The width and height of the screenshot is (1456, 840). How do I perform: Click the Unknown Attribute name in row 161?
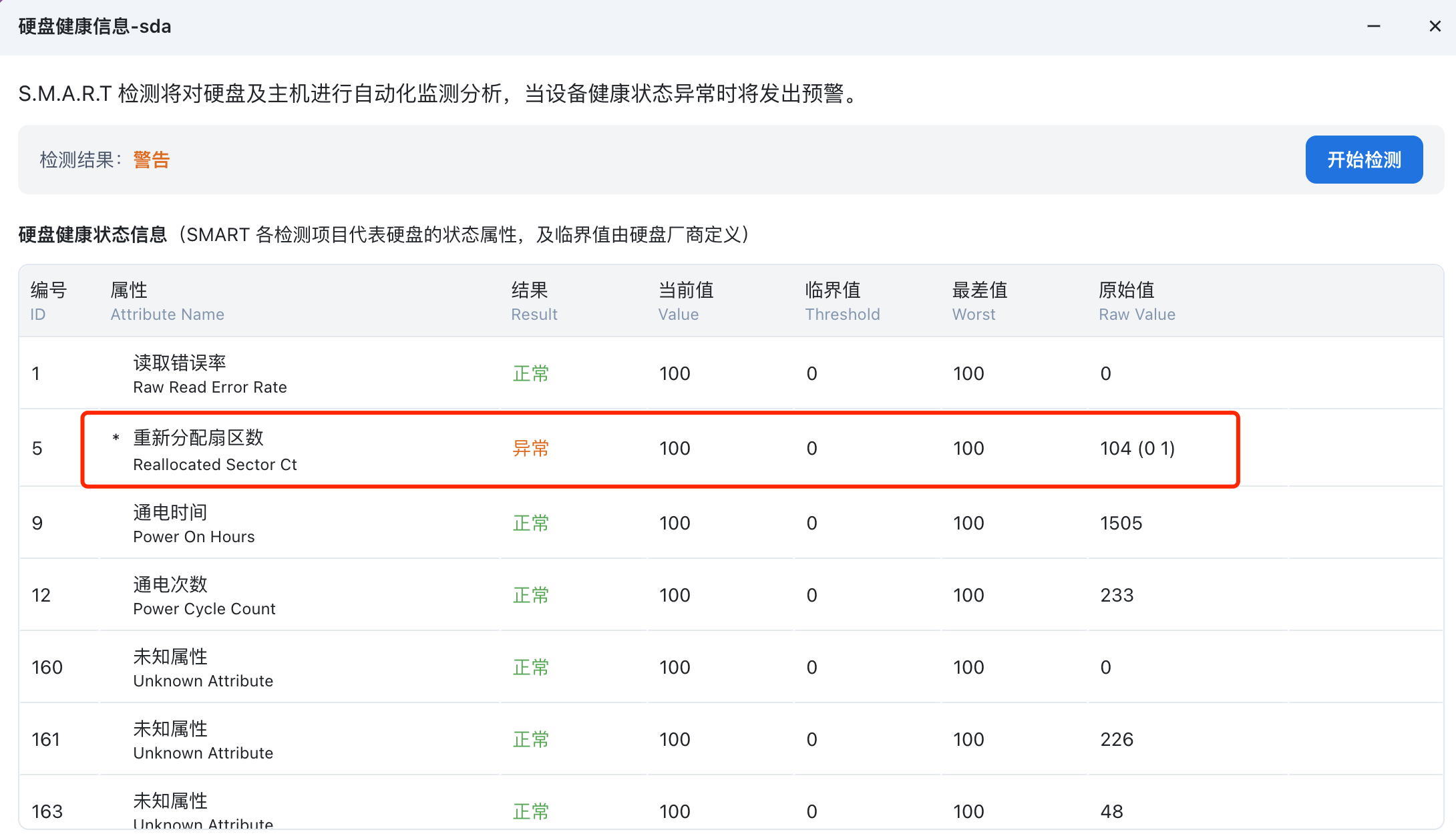tap(203, 740)
